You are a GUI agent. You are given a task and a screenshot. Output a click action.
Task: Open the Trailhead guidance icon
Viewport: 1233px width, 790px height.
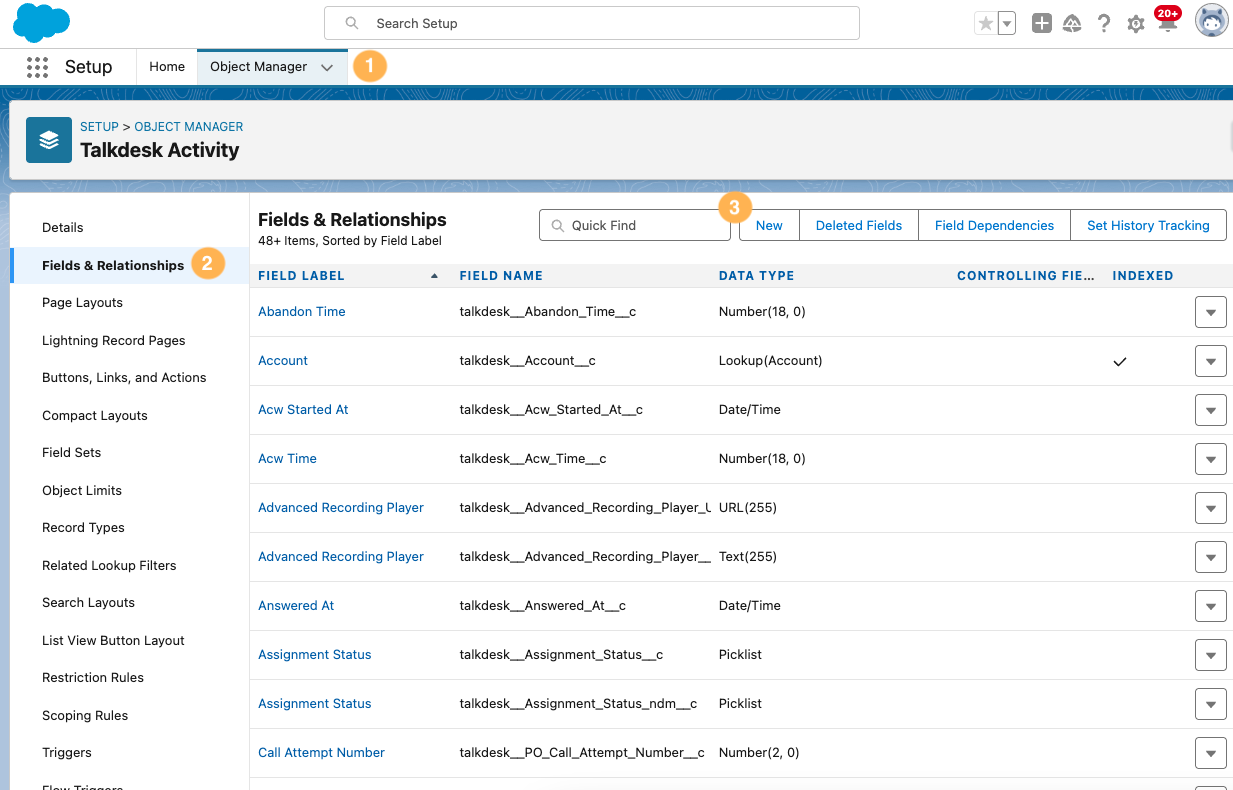coord(1072,23)
